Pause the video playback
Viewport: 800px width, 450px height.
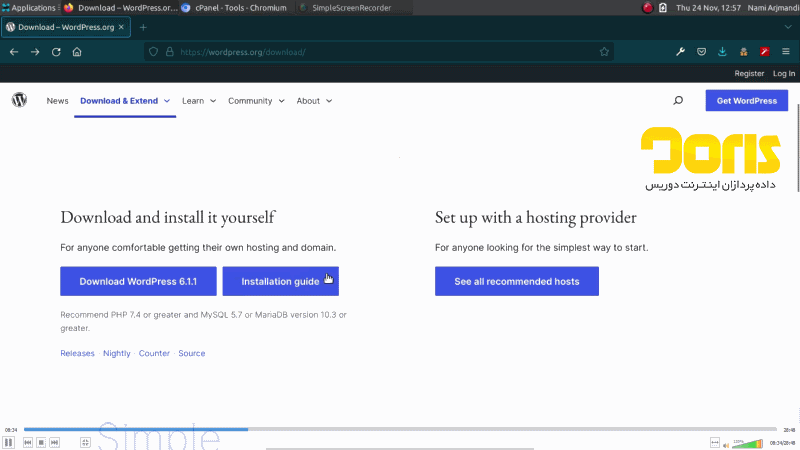(9, 442)
